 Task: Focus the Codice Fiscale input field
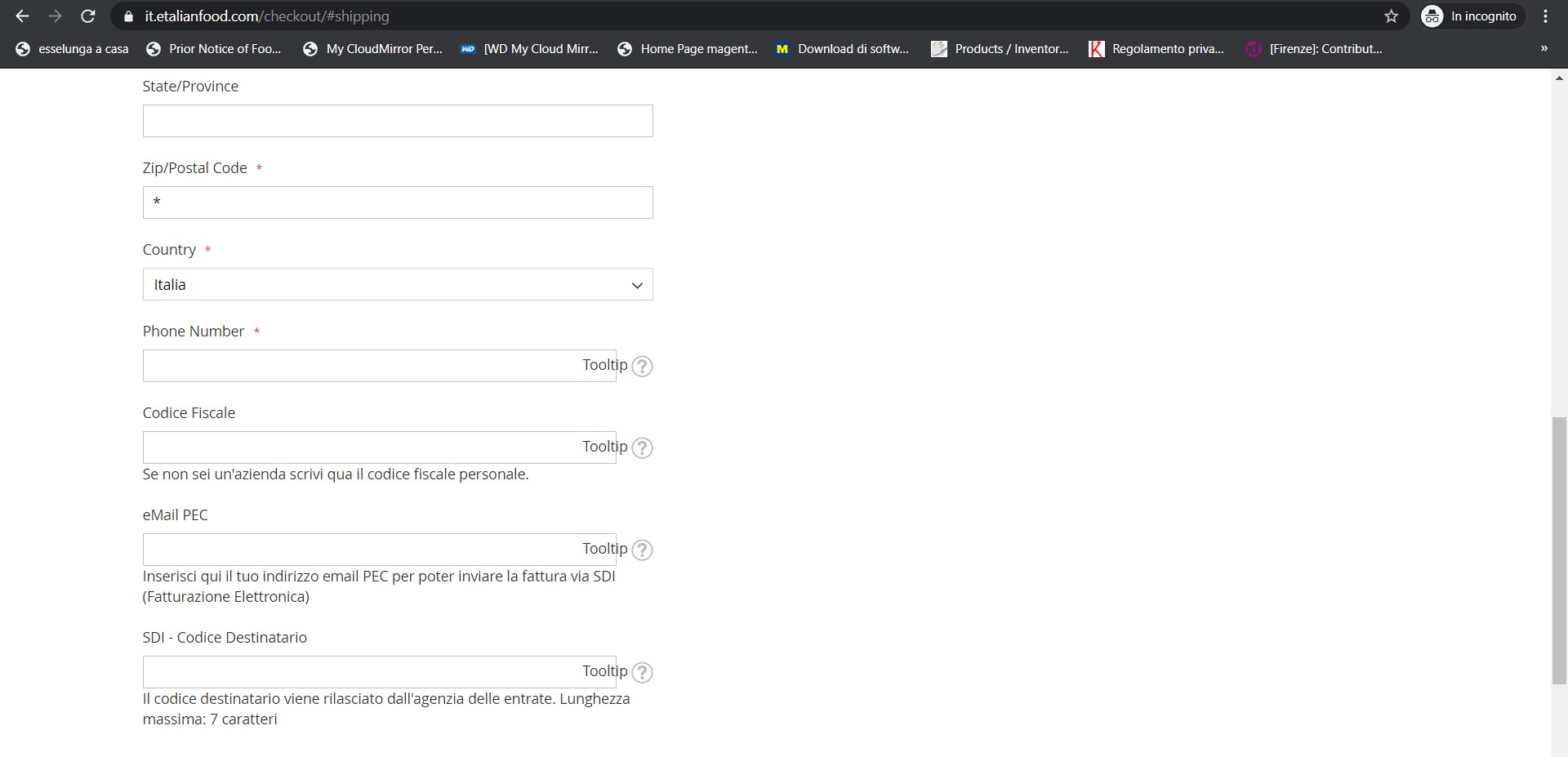(380, 448)
